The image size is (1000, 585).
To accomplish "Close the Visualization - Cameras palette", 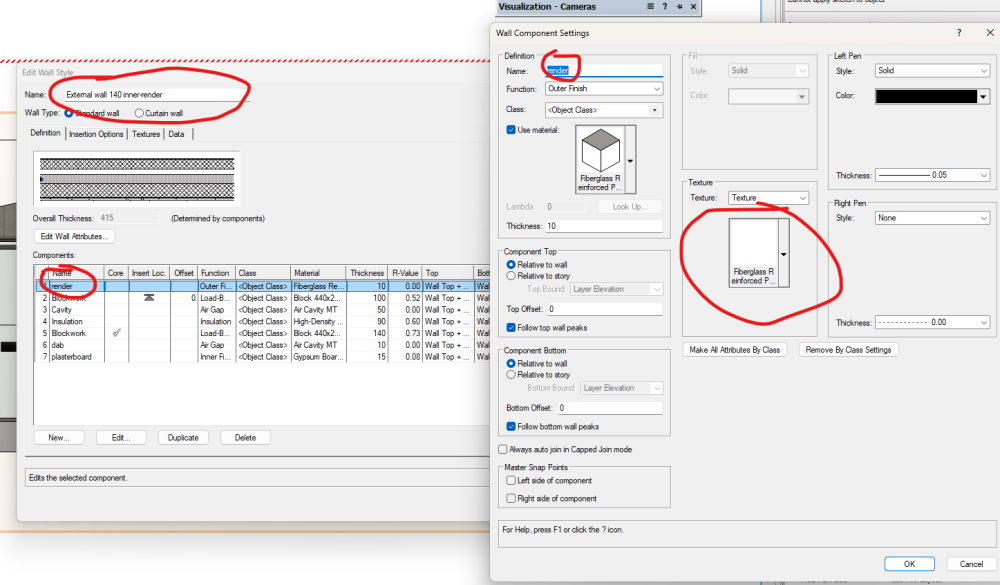I will click(693, 7).
